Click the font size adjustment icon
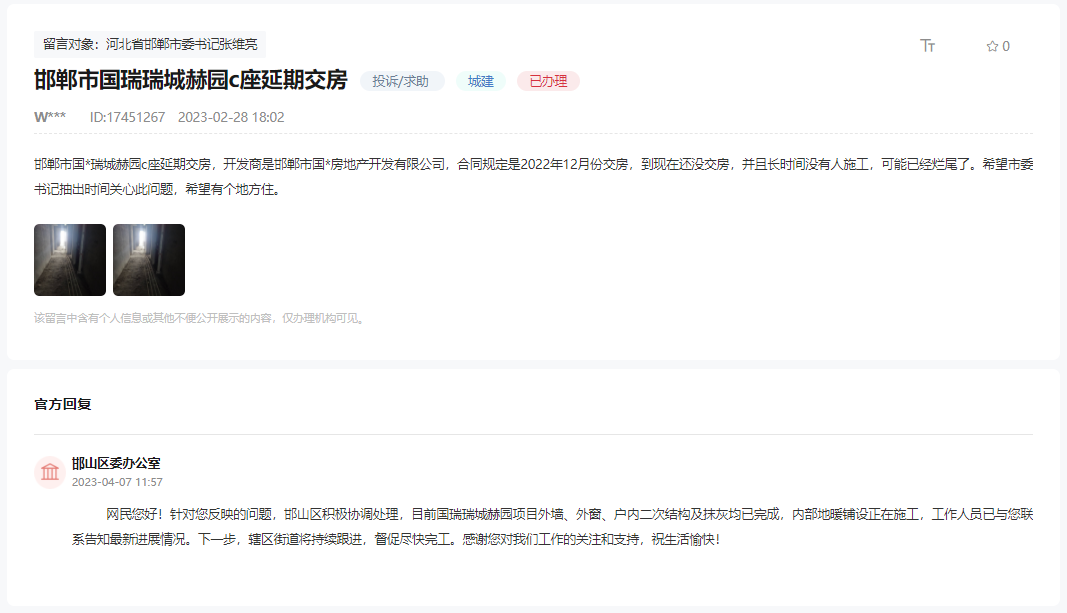The image size is (1067, 613). tap(928, 46)
